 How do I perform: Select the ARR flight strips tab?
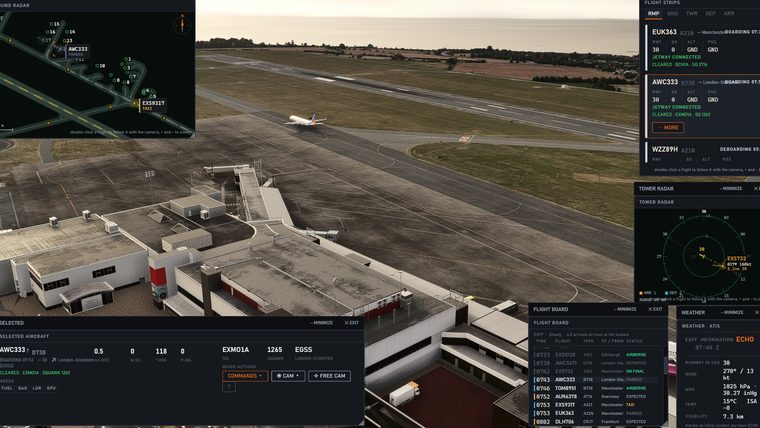(x=729, y=14)
